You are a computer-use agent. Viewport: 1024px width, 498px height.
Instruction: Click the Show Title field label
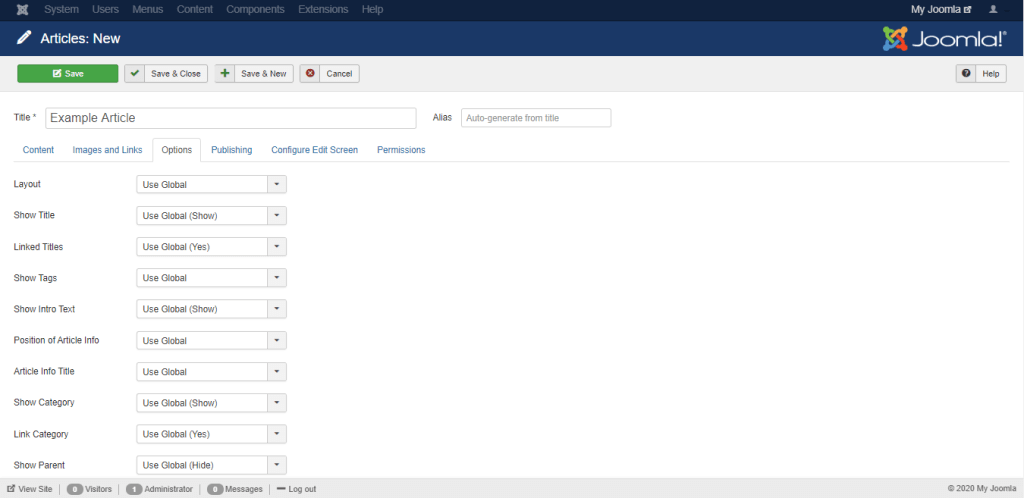(x=33, y=215)
